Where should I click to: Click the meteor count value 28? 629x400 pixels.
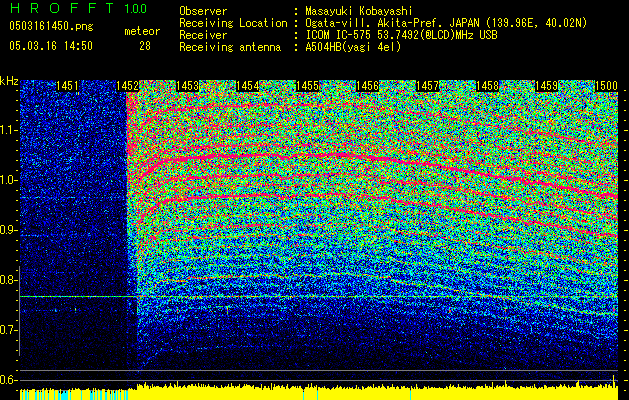click(144, 45)
